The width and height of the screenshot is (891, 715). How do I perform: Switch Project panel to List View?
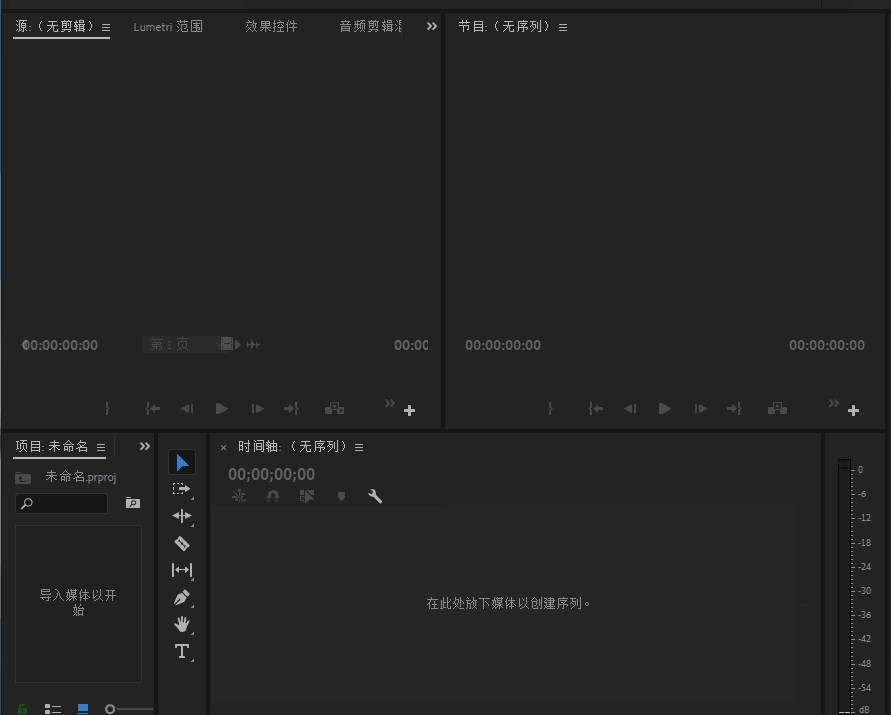coord(53,708)
